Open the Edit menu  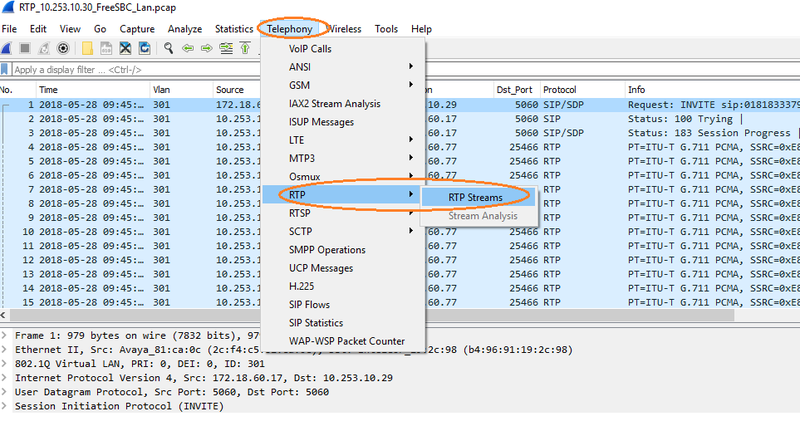point(38,29)
